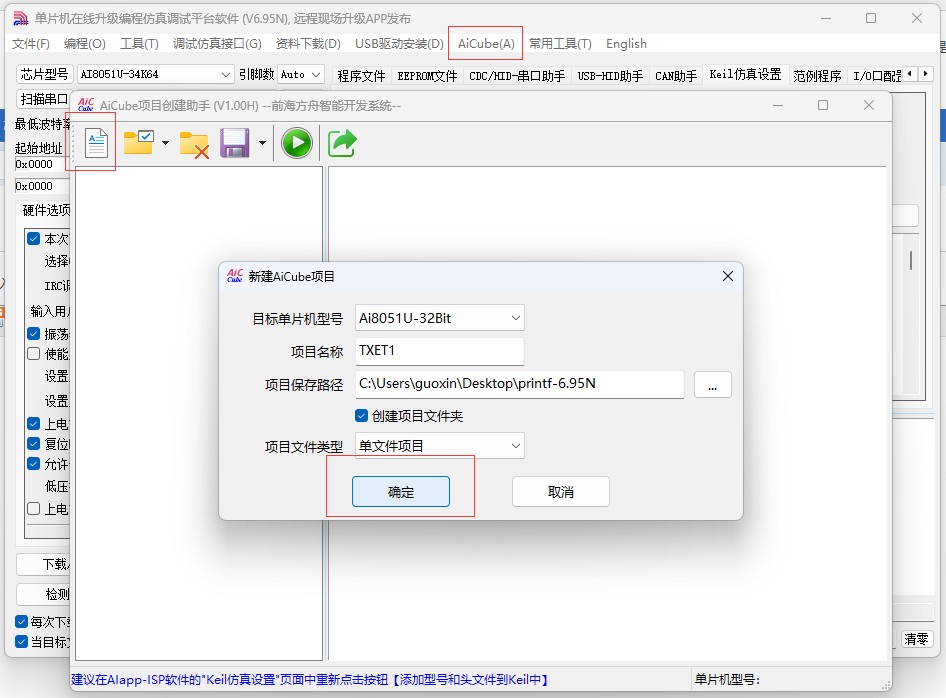Switch to the CDC/HID-串口助手 tab
The width and height of the screenshot is (946, 698).
[x=517, y=76]
